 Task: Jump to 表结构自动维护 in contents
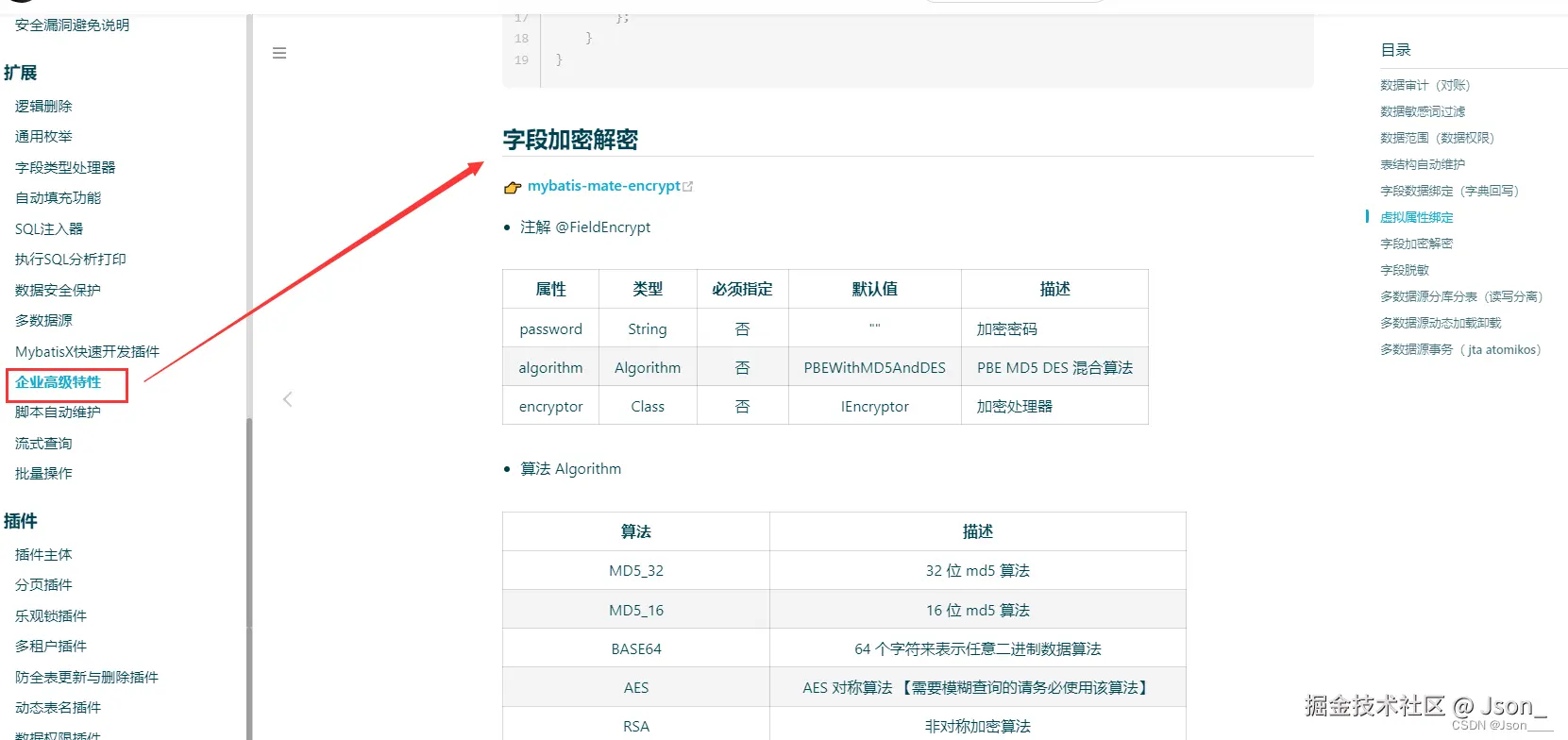pos(1423,164)
